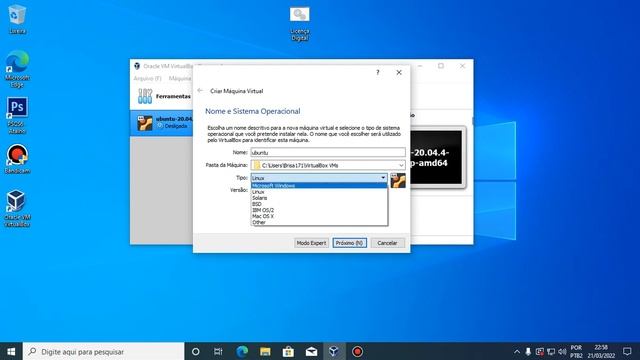Select Microsoft Windows from type list

pos(319,186)
